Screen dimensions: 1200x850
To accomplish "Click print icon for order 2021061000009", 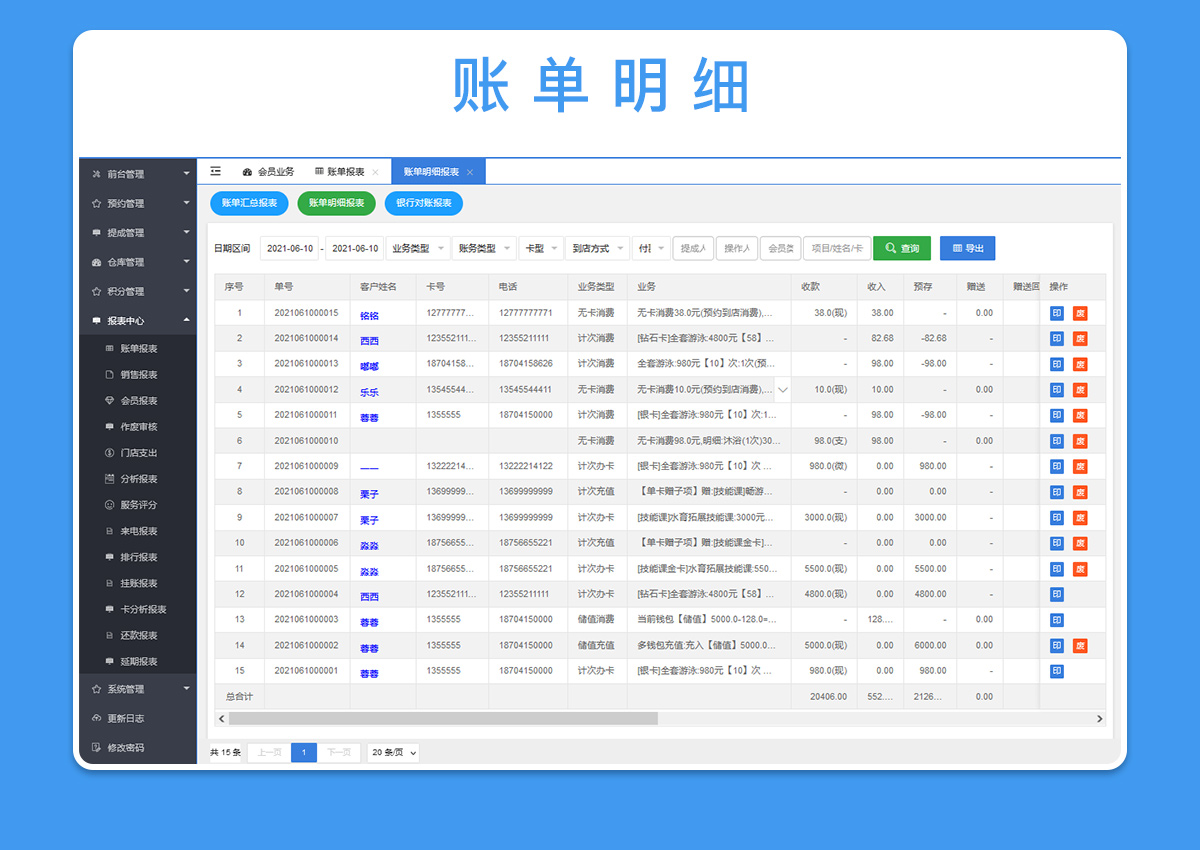I will [1057, 466].
